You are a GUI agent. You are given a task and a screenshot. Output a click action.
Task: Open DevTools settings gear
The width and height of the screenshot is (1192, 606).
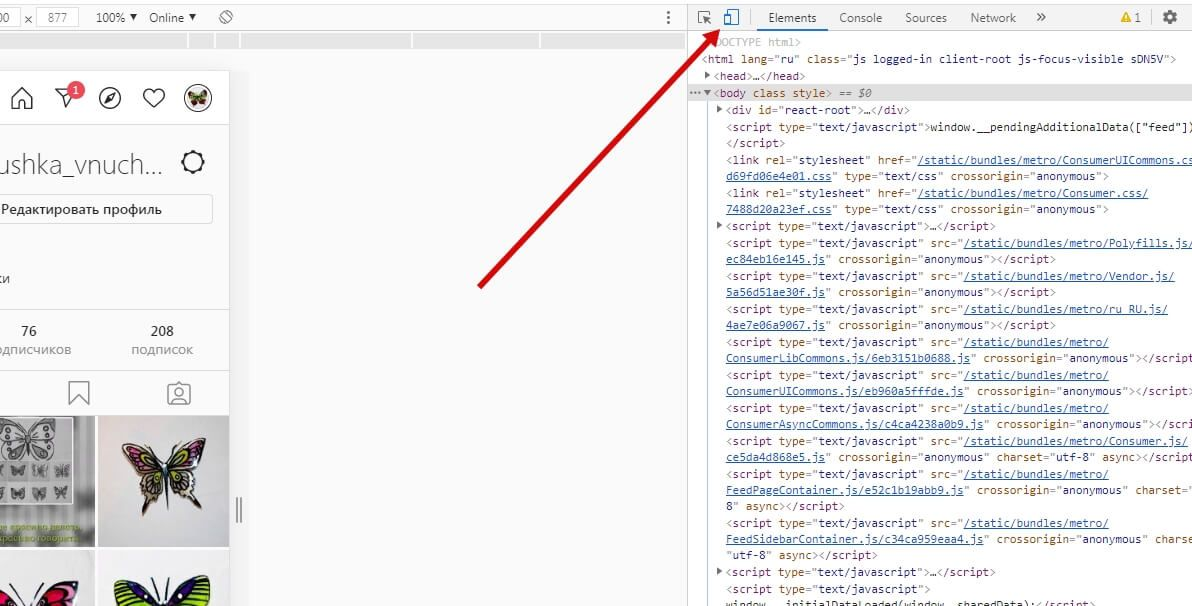point(1170,17)
